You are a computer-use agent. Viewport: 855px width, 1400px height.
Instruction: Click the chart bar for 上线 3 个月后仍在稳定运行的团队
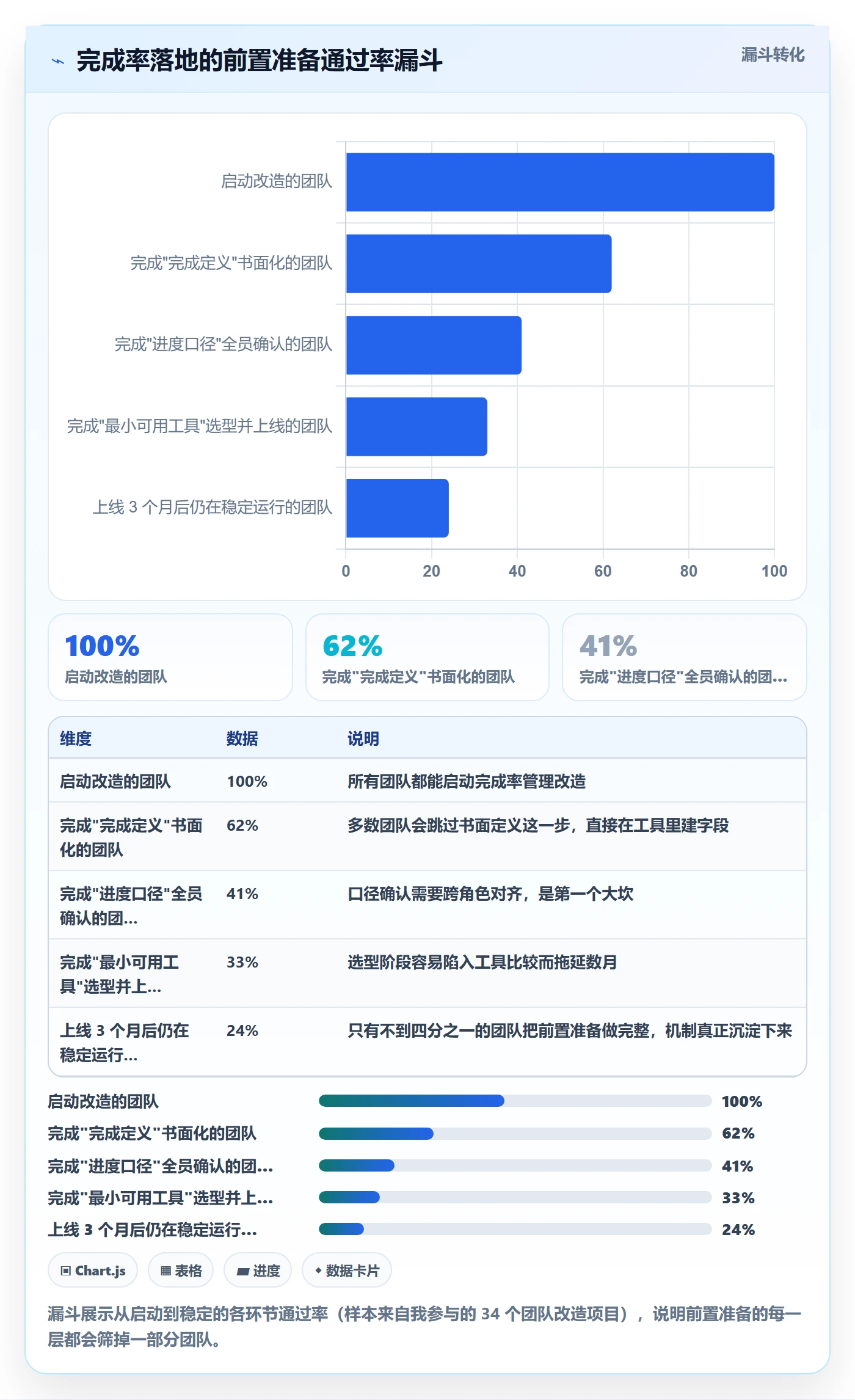click(x=398, y=508)
